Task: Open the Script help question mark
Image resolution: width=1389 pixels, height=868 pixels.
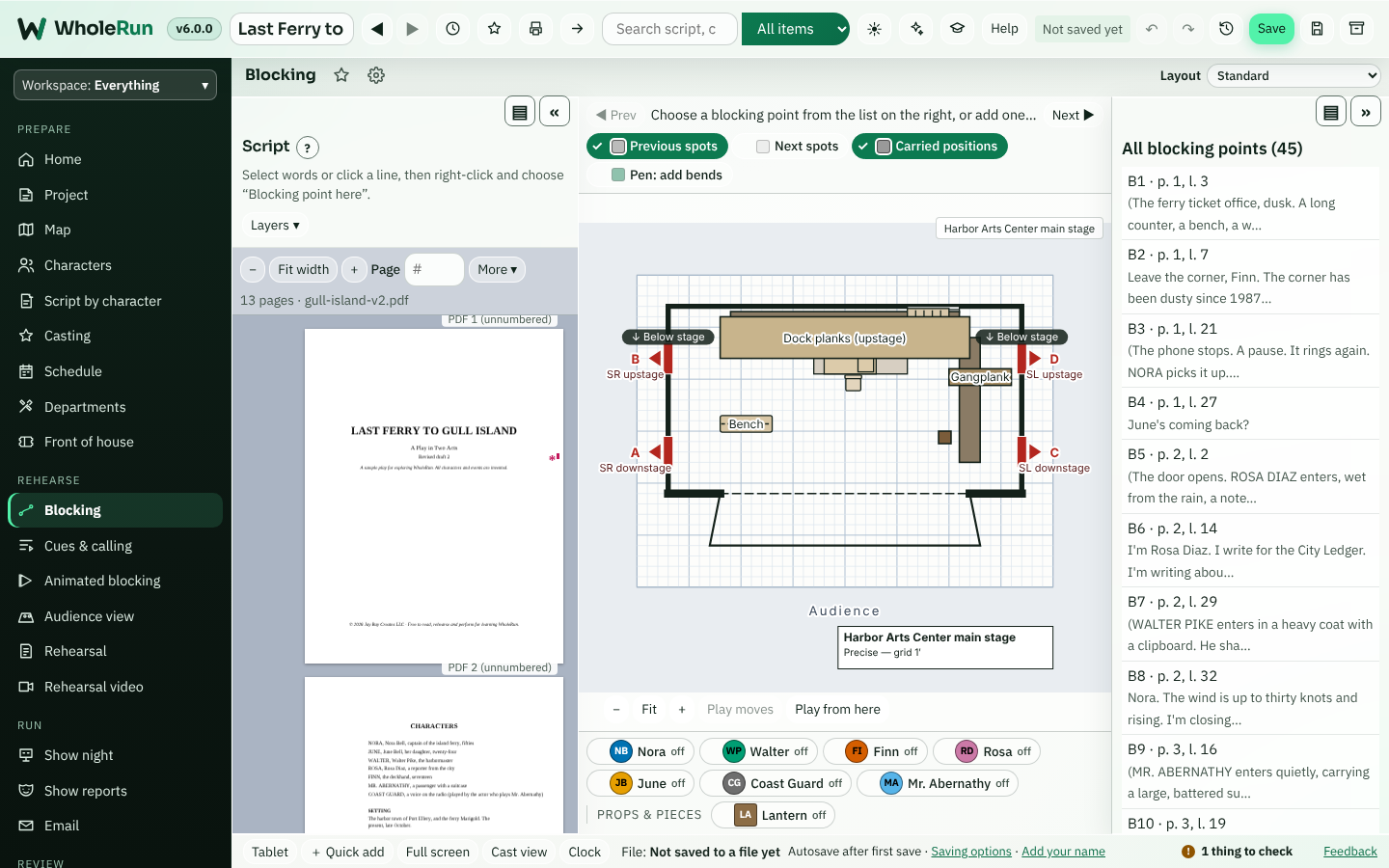Action: point(308,148)
